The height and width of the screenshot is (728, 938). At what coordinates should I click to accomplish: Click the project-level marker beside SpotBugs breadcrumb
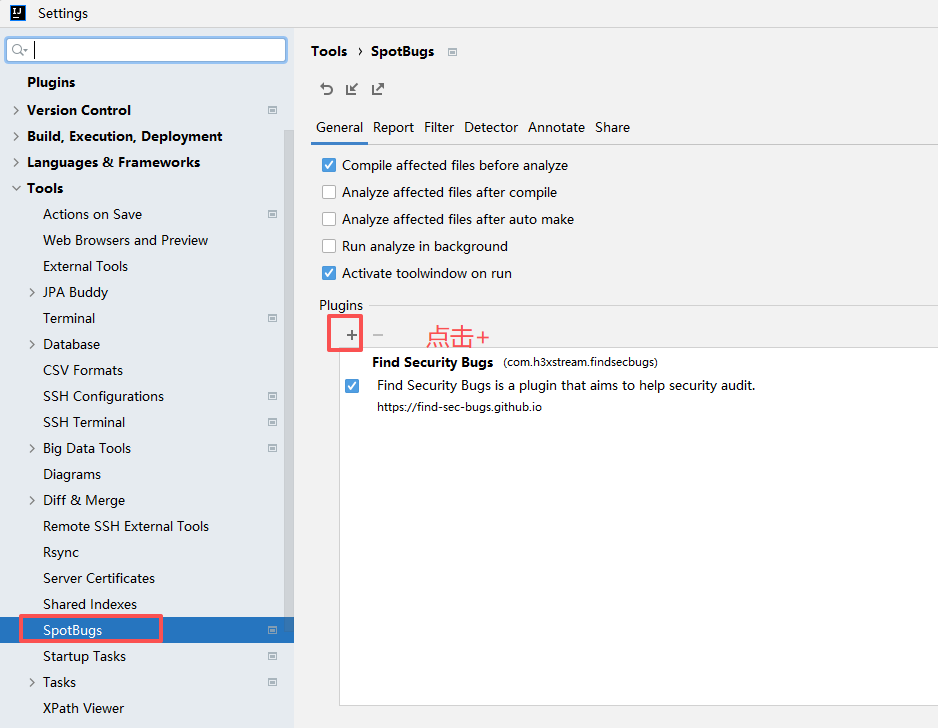(x=452, y=52)
